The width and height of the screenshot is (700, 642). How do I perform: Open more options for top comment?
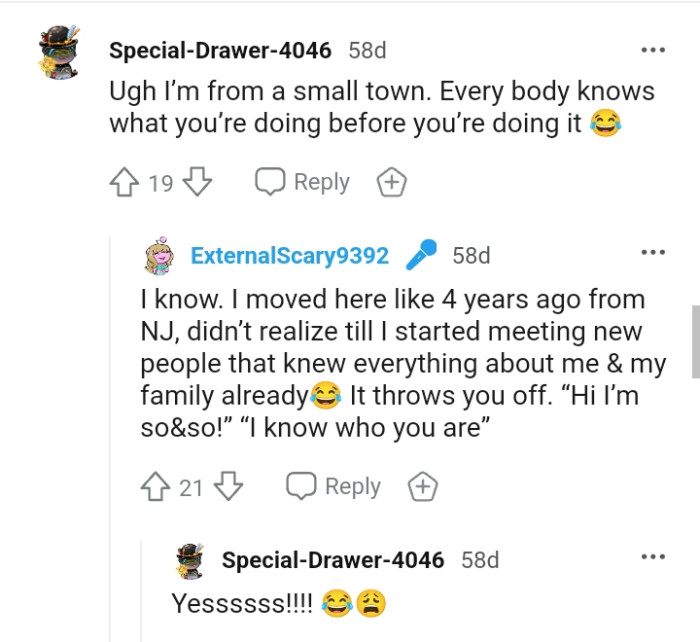click(652, 49)
